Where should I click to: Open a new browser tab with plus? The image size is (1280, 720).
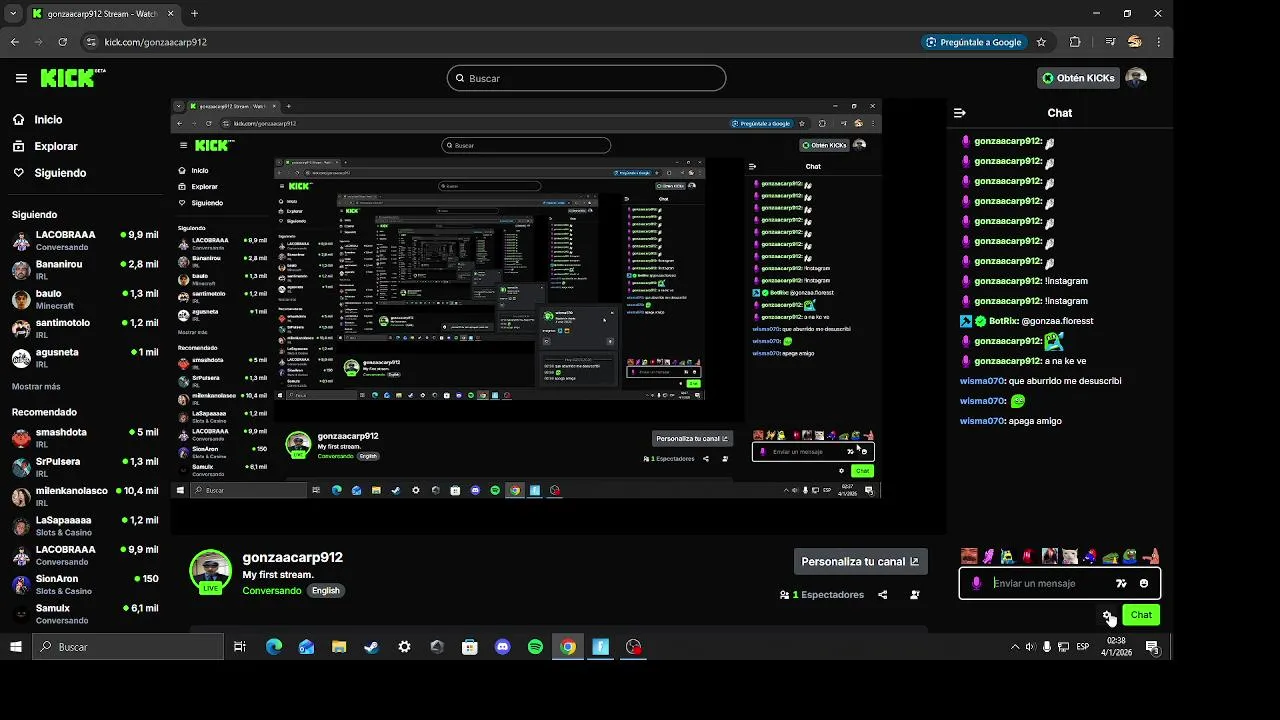pos(194,14)
